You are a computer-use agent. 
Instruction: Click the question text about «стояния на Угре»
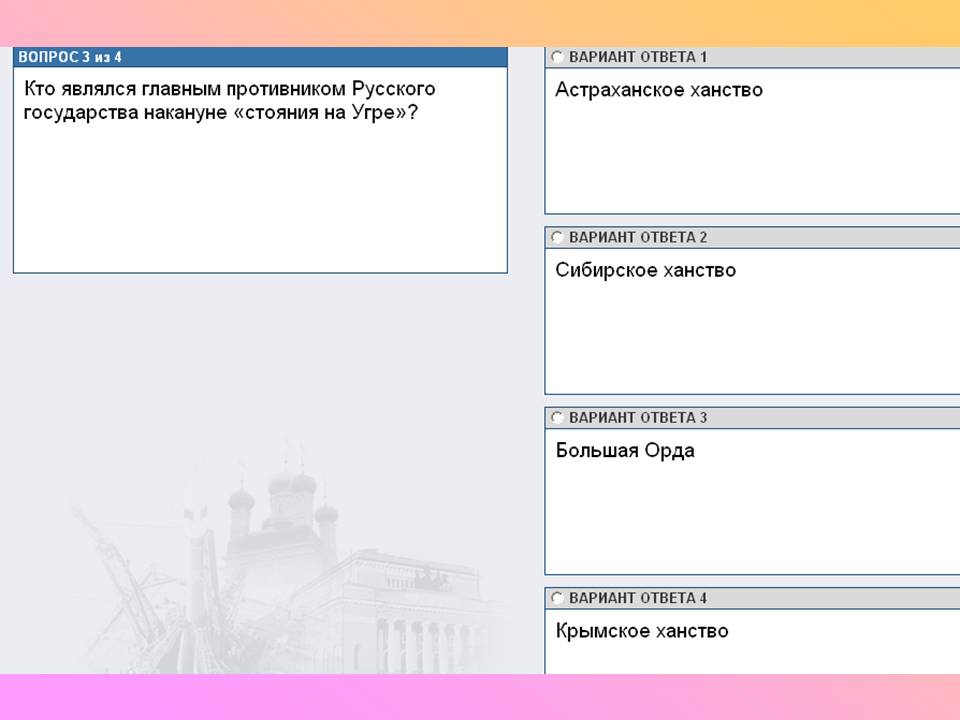click(229, 100)
